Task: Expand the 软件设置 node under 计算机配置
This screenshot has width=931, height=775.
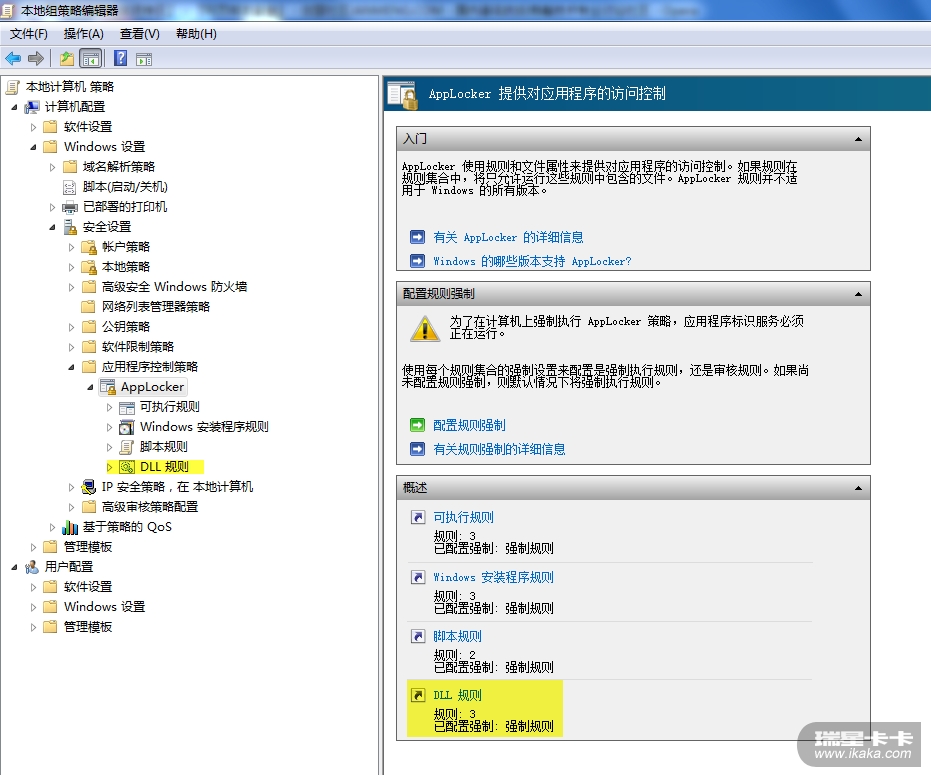Action: point(33,127)
